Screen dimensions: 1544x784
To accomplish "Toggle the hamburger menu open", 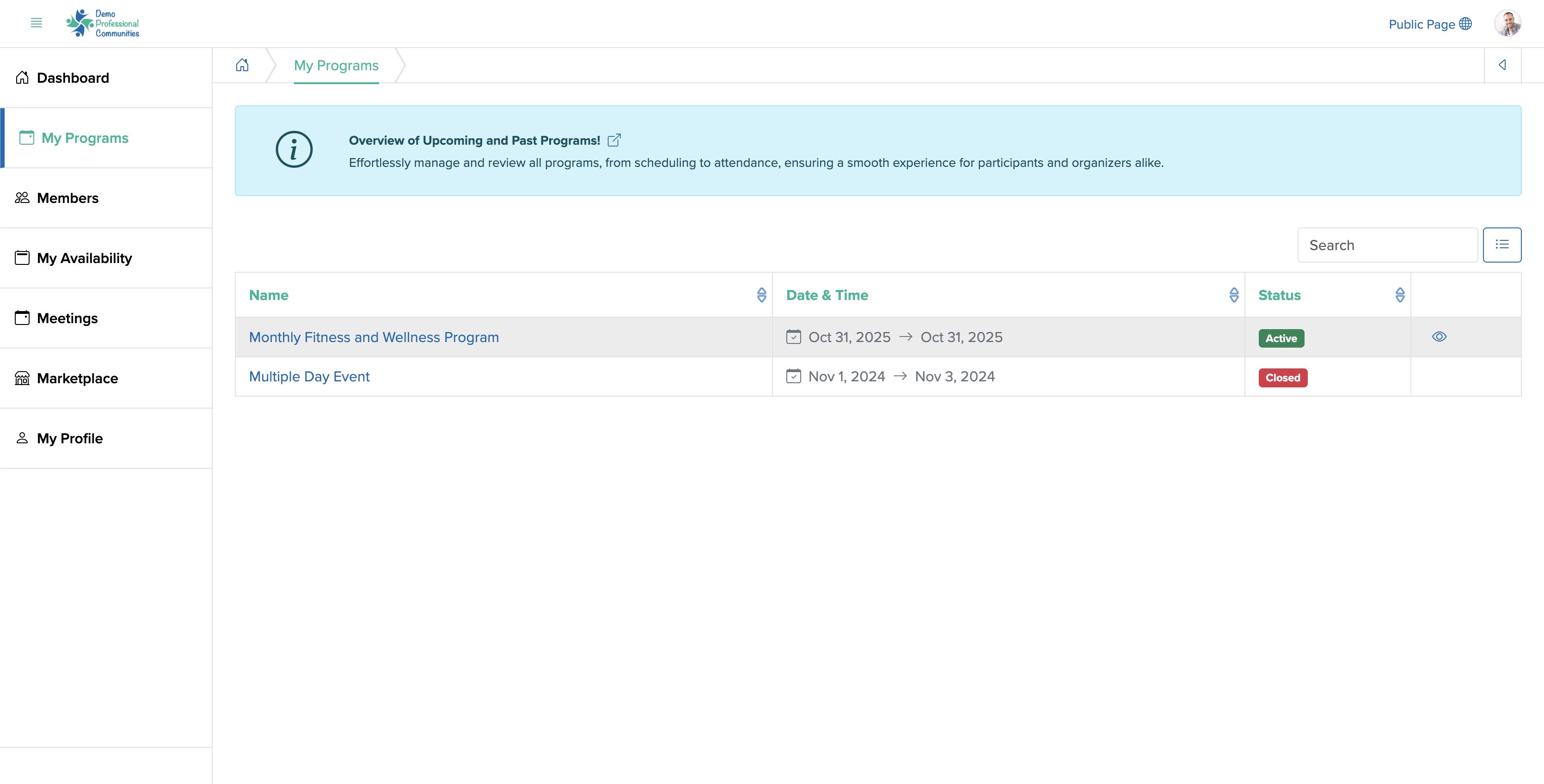I will (x=36, y=23).
